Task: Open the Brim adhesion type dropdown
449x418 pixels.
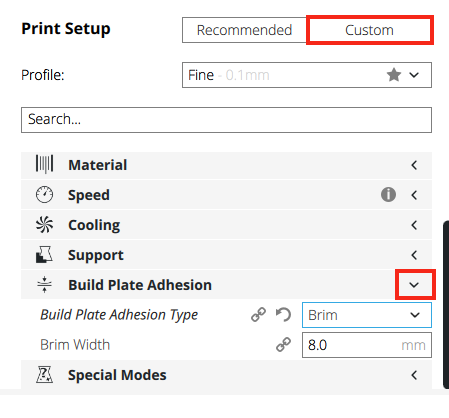Action: (x=367, y=315)
